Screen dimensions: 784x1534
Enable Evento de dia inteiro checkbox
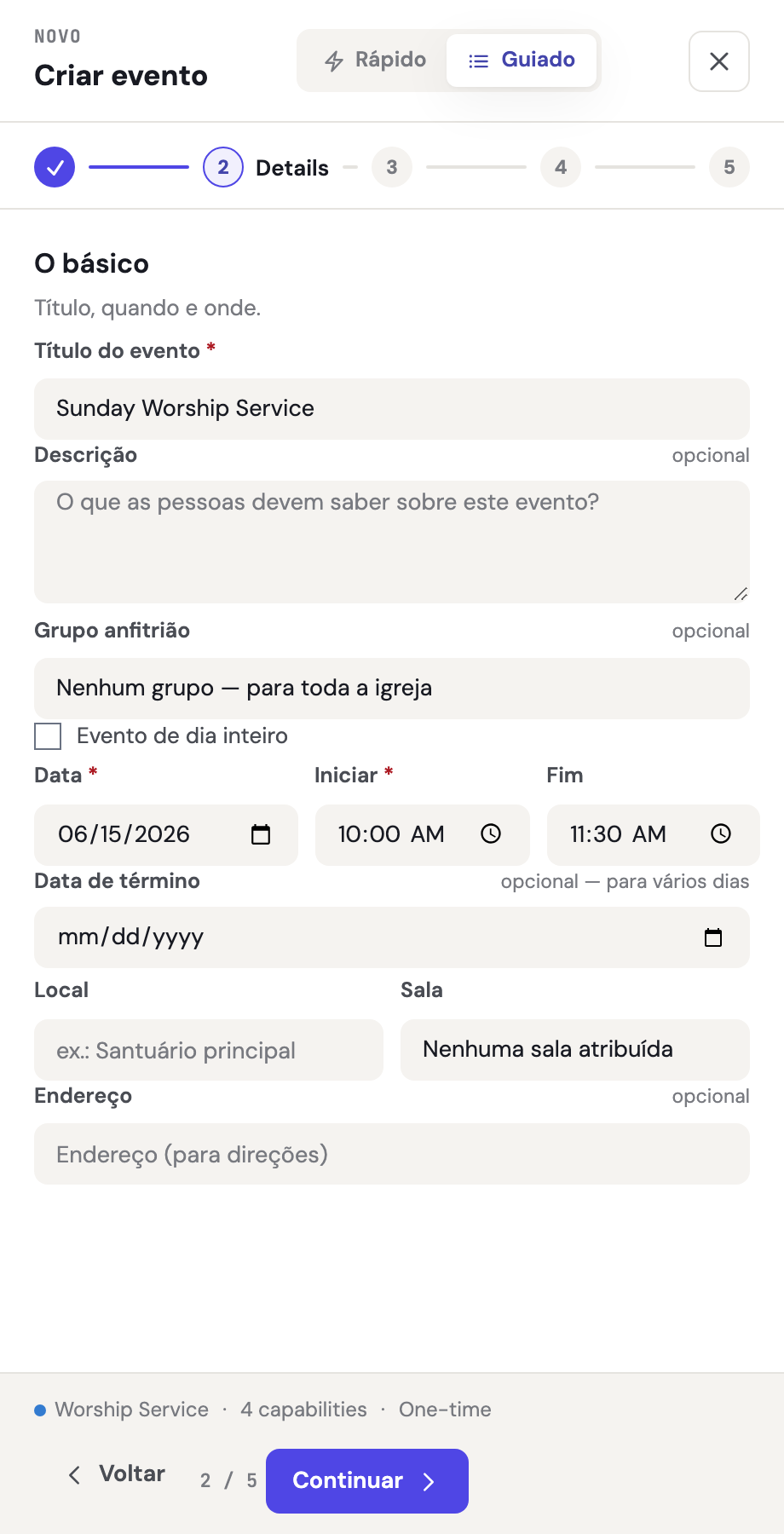[48, 736]
